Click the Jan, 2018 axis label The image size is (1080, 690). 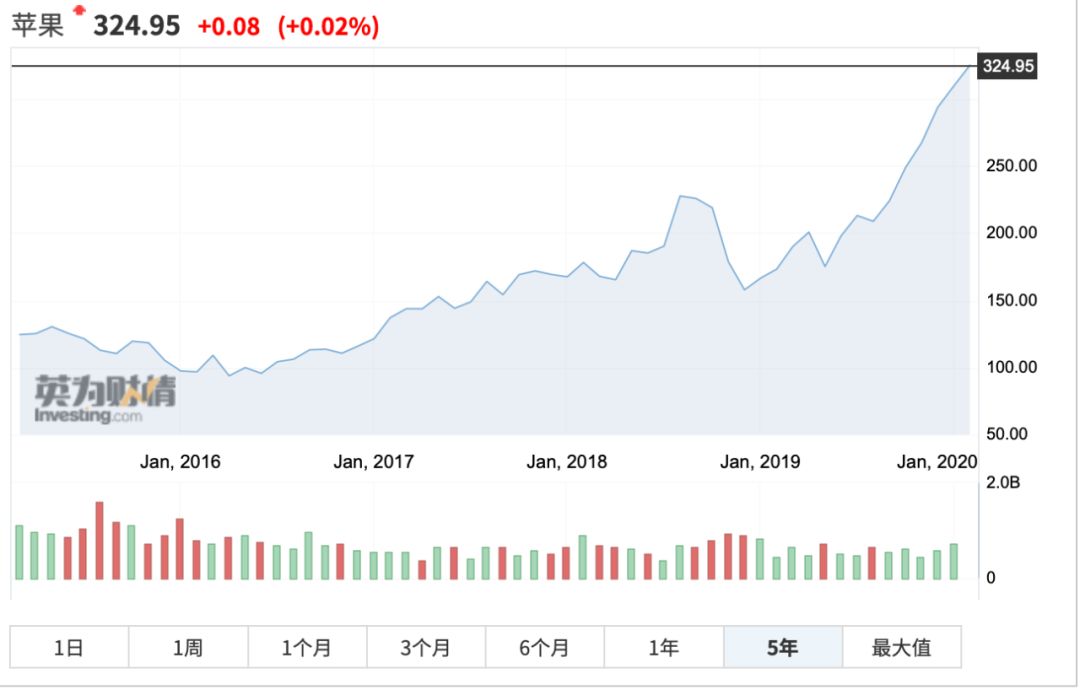(x=566, y=462)
